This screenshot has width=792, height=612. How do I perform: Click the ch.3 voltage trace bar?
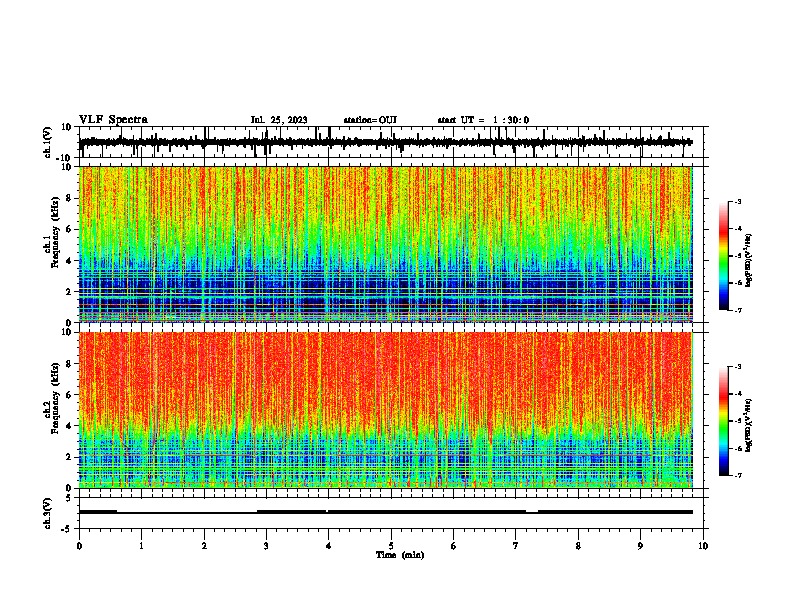click(x=385, y=512)
